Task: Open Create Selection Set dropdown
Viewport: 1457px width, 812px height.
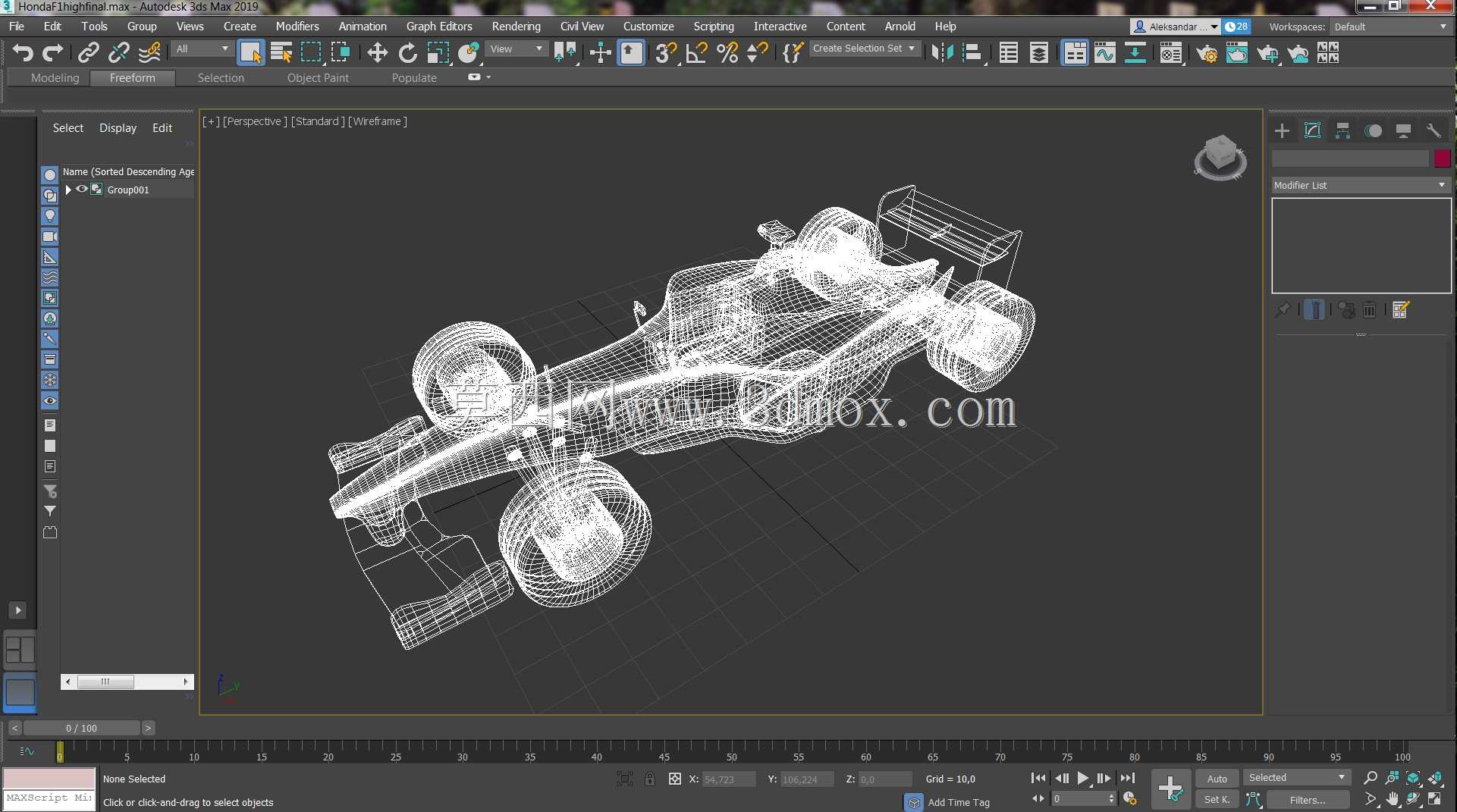Action: (864, 49)
